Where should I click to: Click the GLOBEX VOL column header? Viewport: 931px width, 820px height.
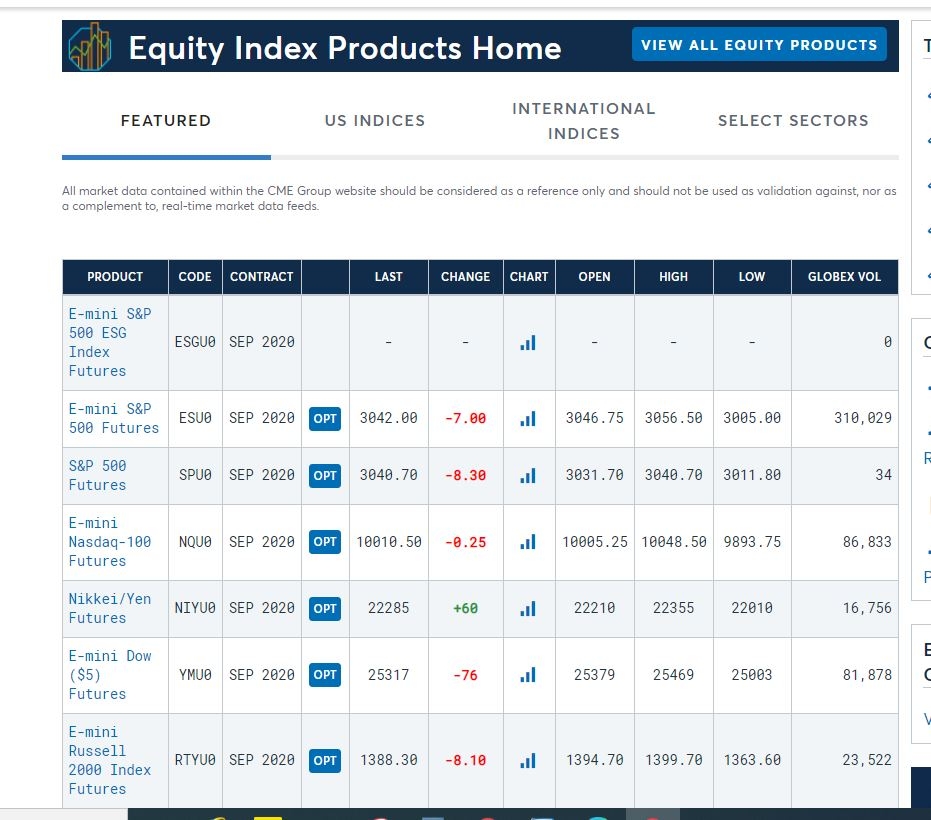(844, 277)
